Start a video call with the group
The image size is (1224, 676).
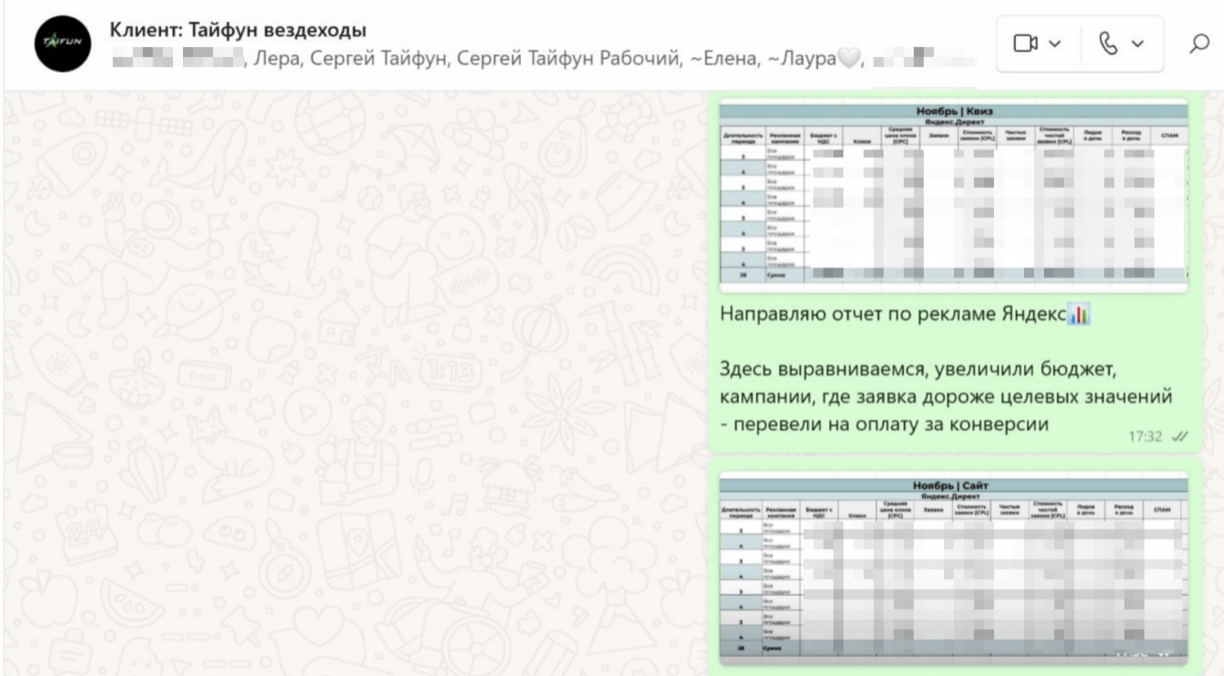(1025, 43)
